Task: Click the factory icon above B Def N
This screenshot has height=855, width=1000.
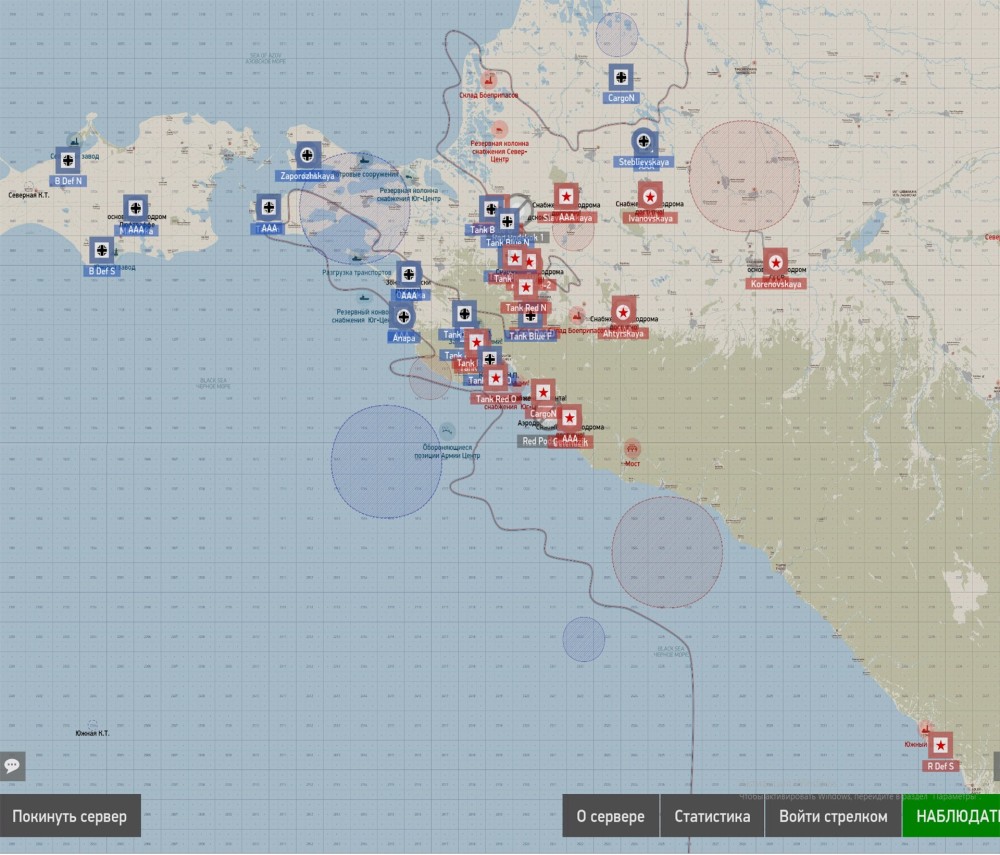Action: tap(75, 141)
